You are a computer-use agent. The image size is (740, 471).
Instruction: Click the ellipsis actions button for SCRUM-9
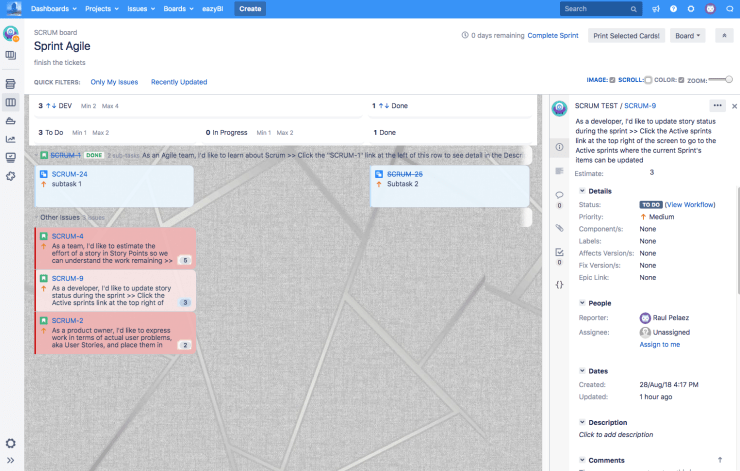717,105
